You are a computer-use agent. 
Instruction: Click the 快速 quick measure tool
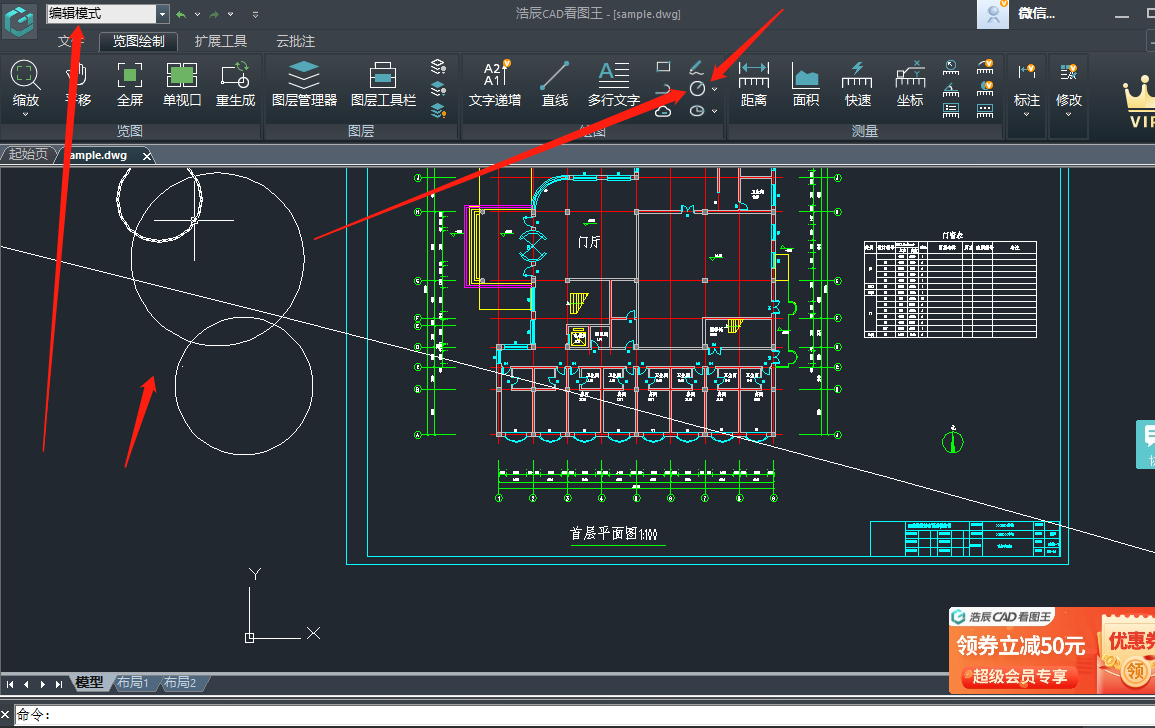[x=857, y=83]
